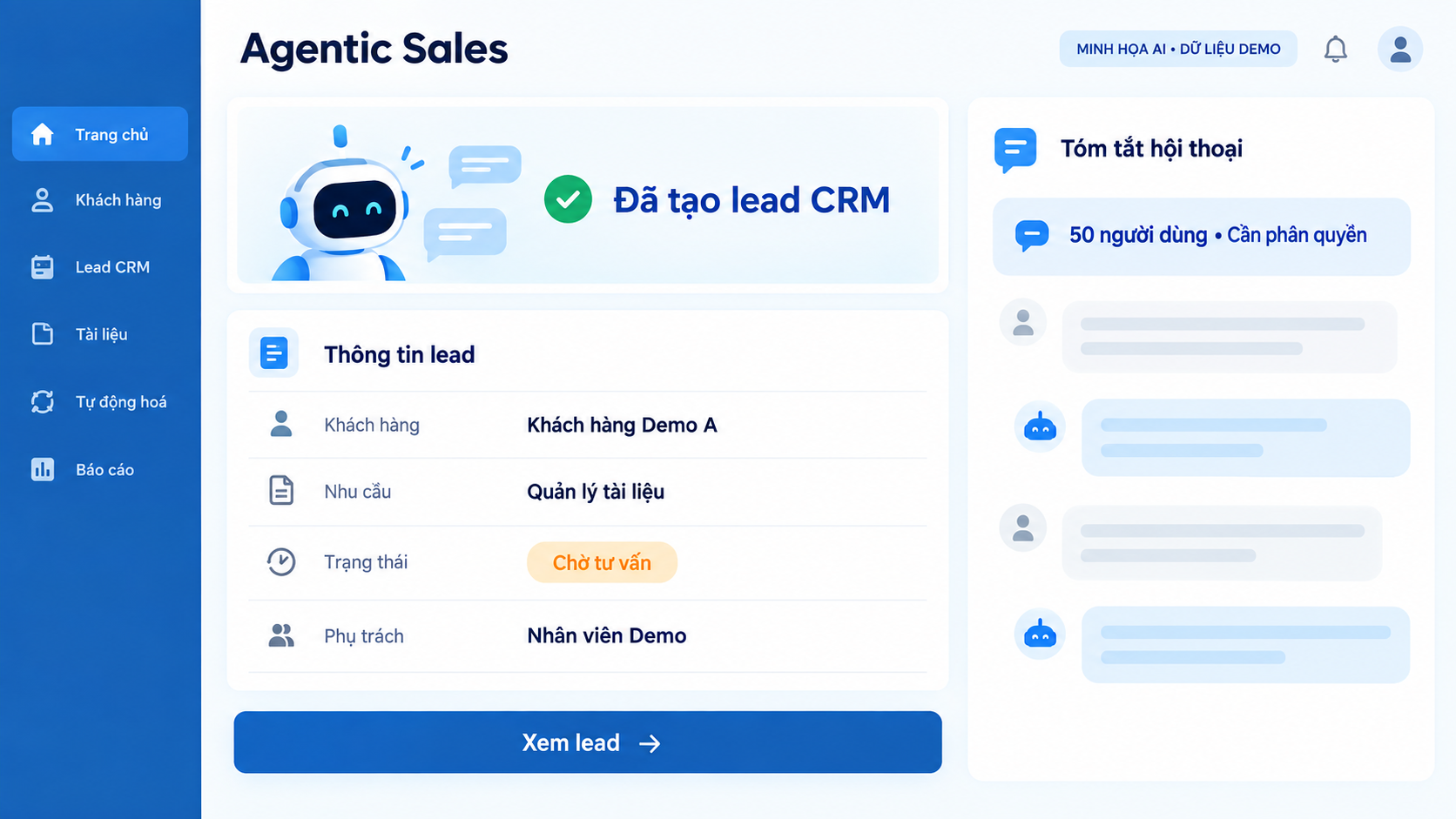Screen dimensions: 1456x819
Task: Click the Quản lý tài liệu value
Action: pos(596,492)
